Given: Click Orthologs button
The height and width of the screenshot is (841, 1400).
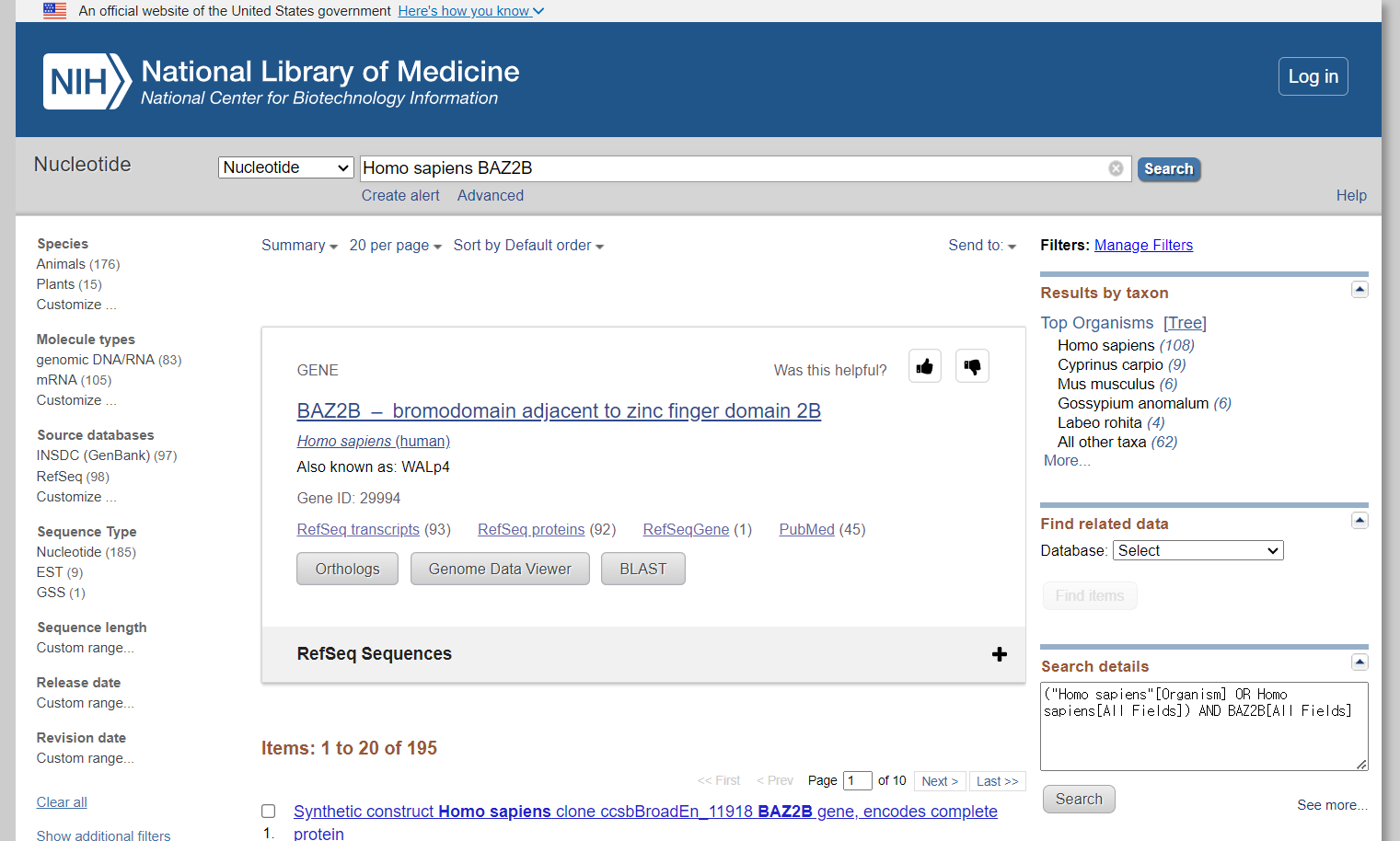Looking at the screenshot, I should click(x=347, y=569).
